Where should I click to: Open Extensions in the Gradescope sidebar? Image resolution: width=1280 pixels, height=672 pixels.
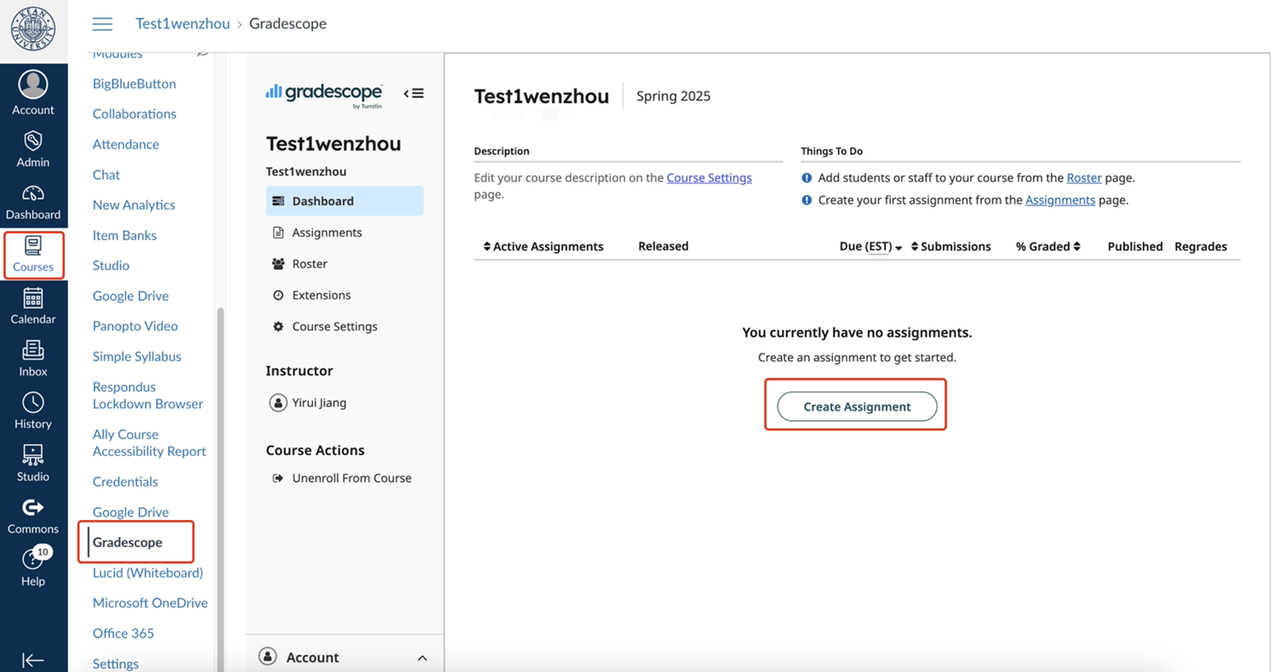321,295
